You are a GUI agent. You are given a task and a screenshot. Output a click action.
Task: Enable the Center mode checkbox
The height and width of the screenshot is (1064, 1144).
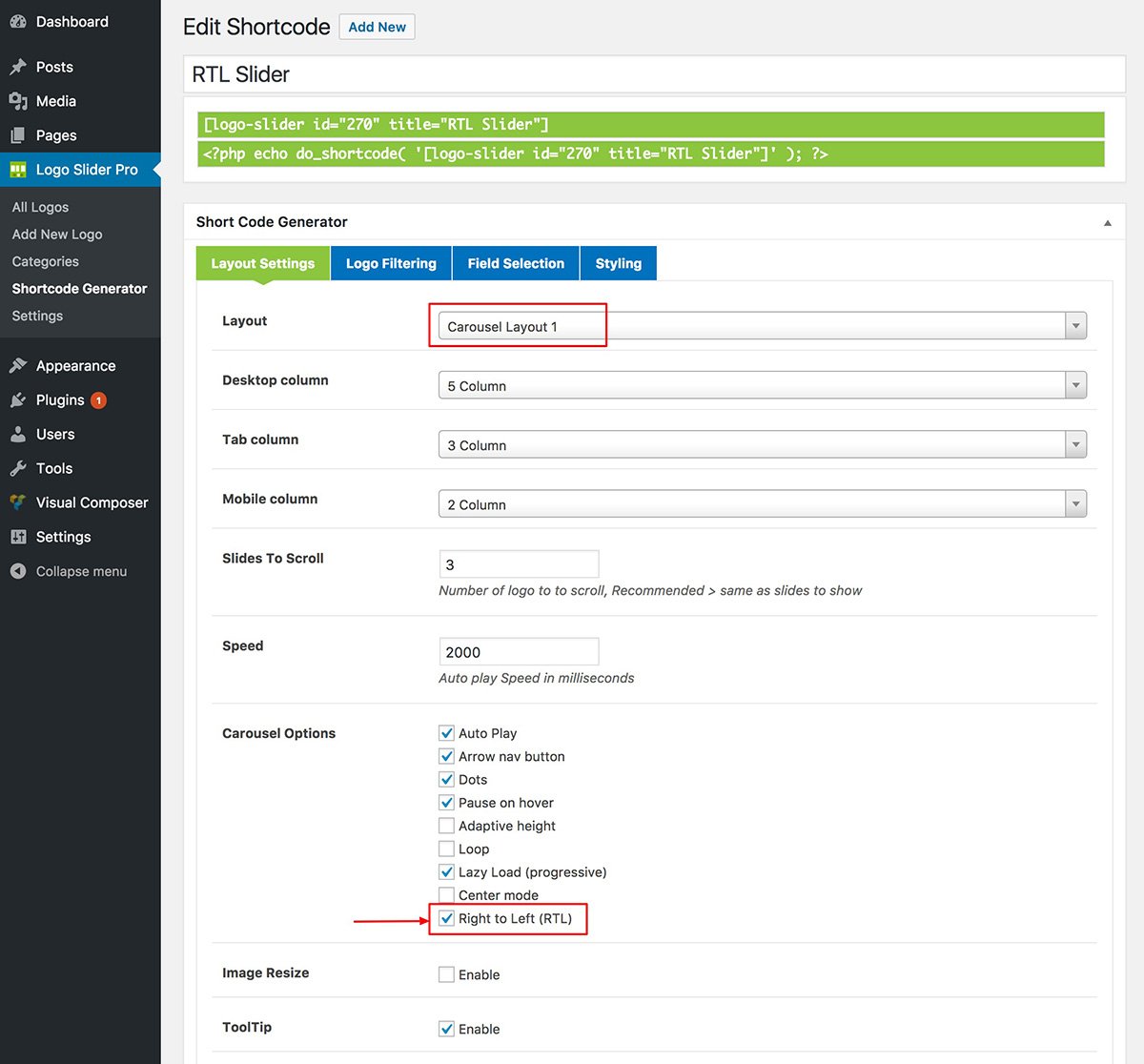click(x=446, y=894)
